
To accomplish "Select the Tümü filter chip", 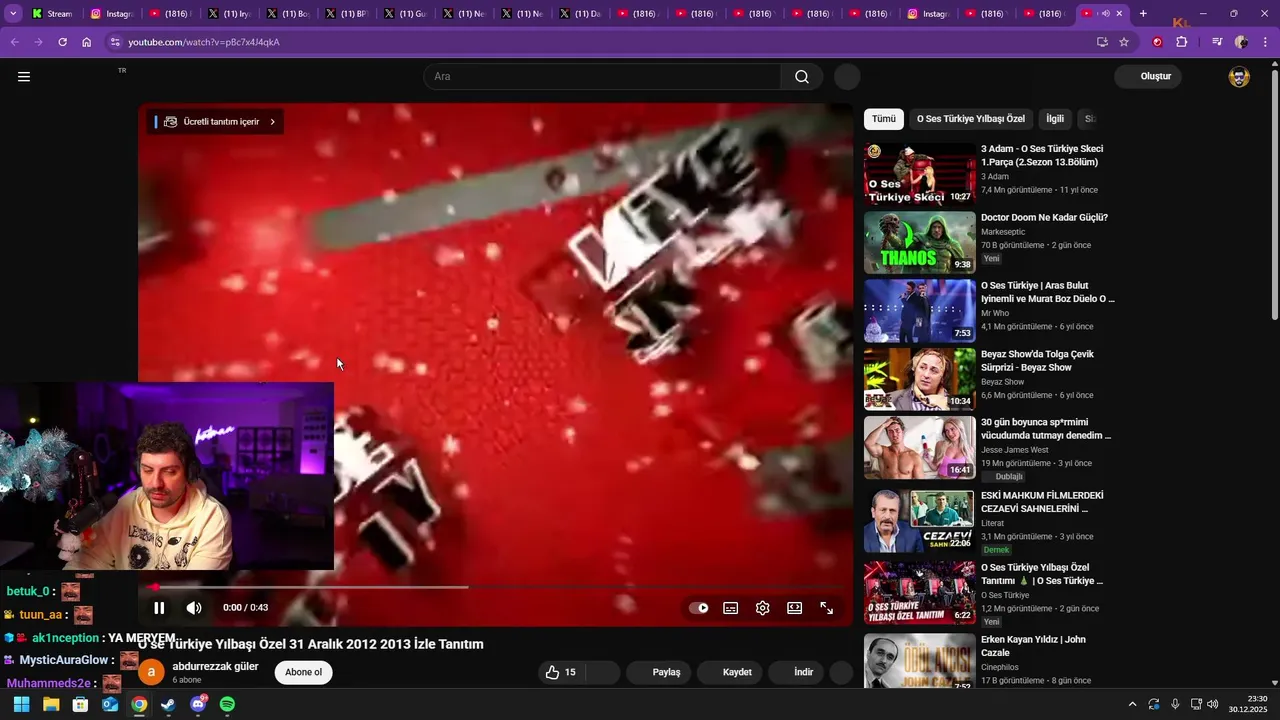I will coord(884,119).
